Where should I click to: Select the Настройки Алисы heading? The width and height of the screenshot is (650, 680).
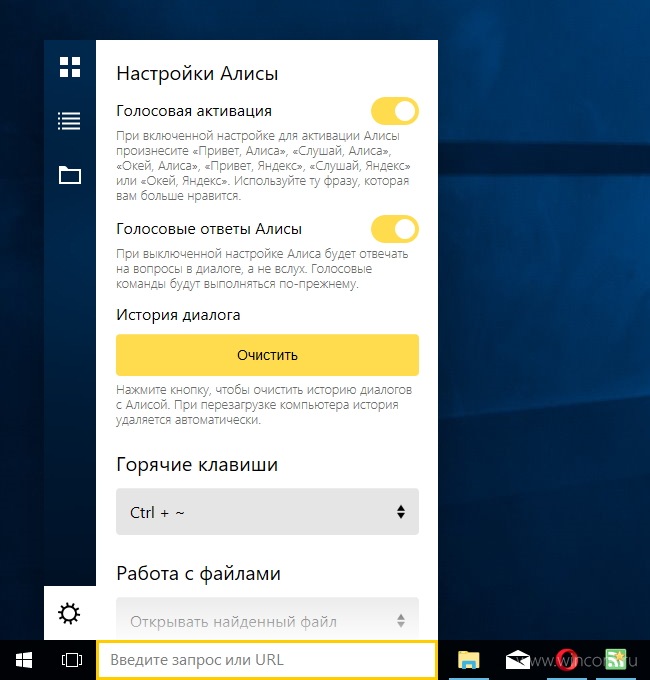tap(197, 74)
